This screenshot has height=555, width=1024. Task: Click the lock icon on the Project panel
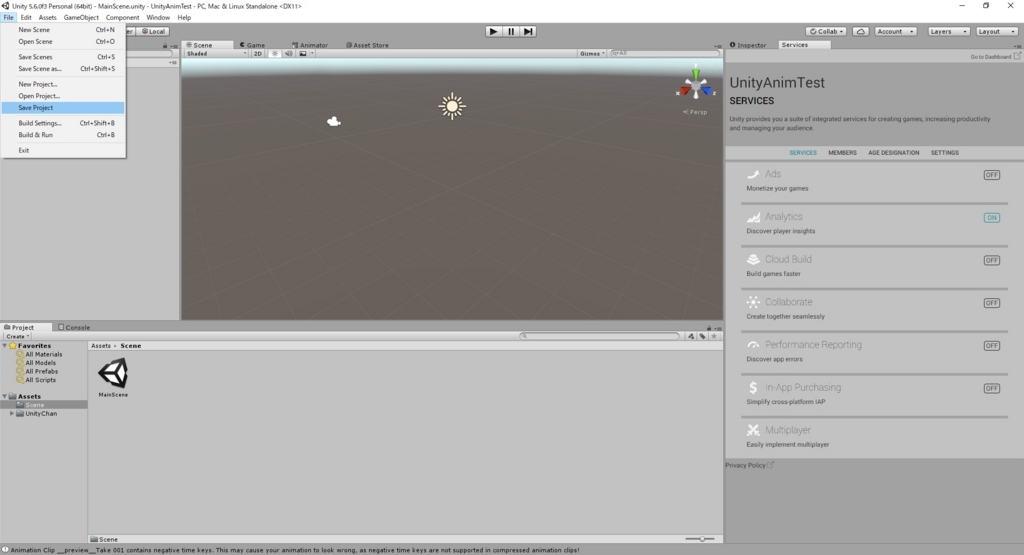(x=709, y=328)
